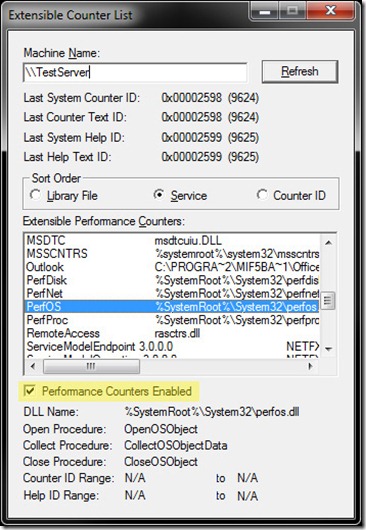Click the vertical scrollbar thumb in the counters list

coord(328,300)
